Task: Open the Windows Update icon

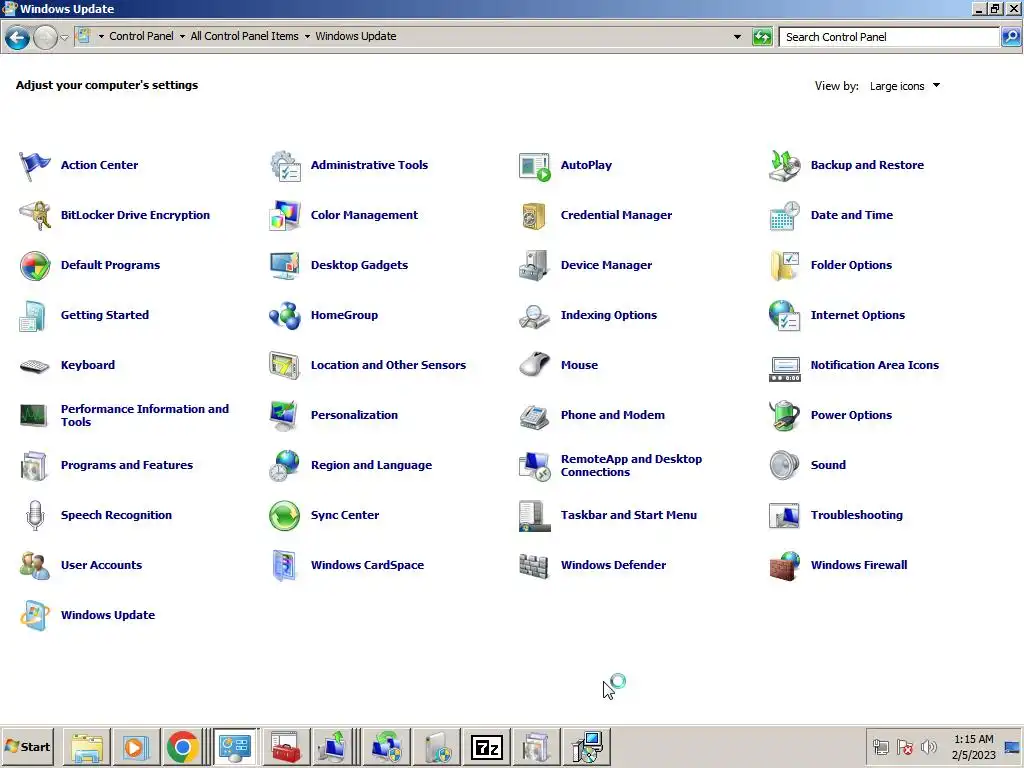Action: (35, 615)
